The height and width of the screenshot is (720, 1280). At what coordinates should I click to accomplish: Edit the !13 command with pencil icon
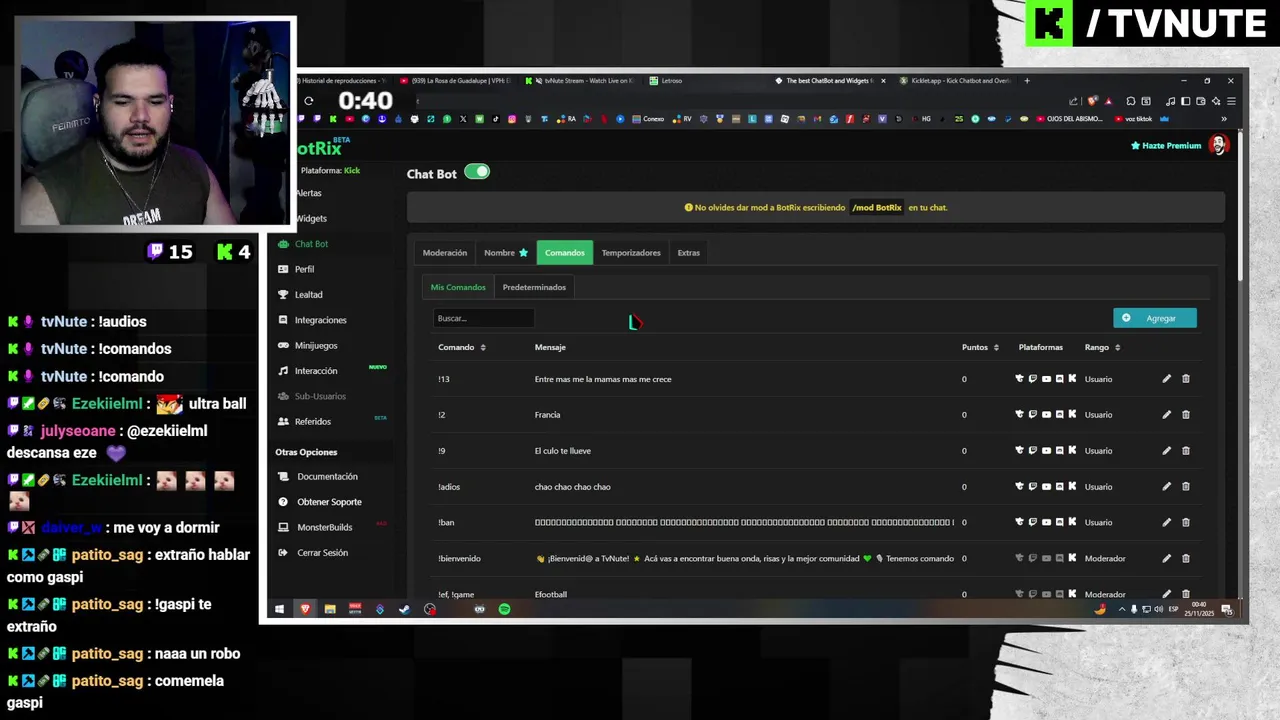[1166, 379]
